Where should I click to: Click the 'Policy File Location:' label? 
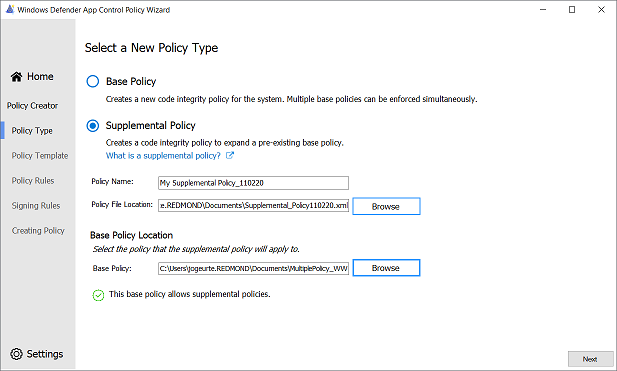(122, 205)
